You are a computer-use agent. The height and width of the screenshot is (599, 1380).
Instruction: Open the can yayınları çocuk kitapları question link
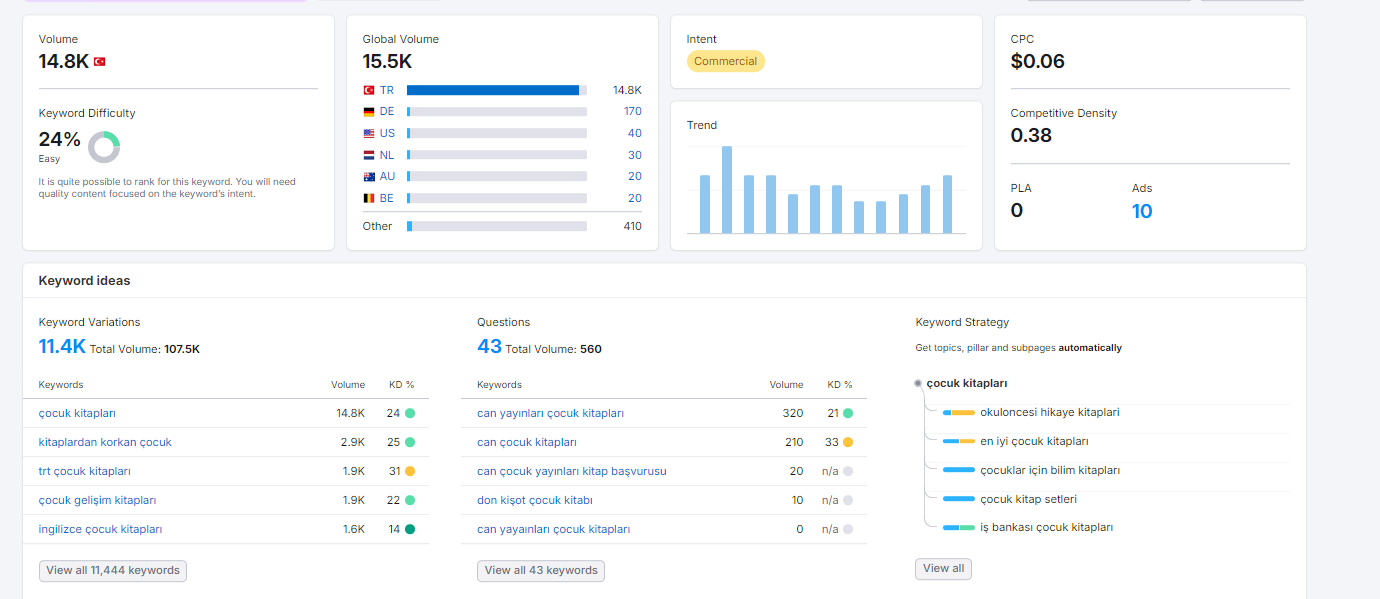point(550,413)
